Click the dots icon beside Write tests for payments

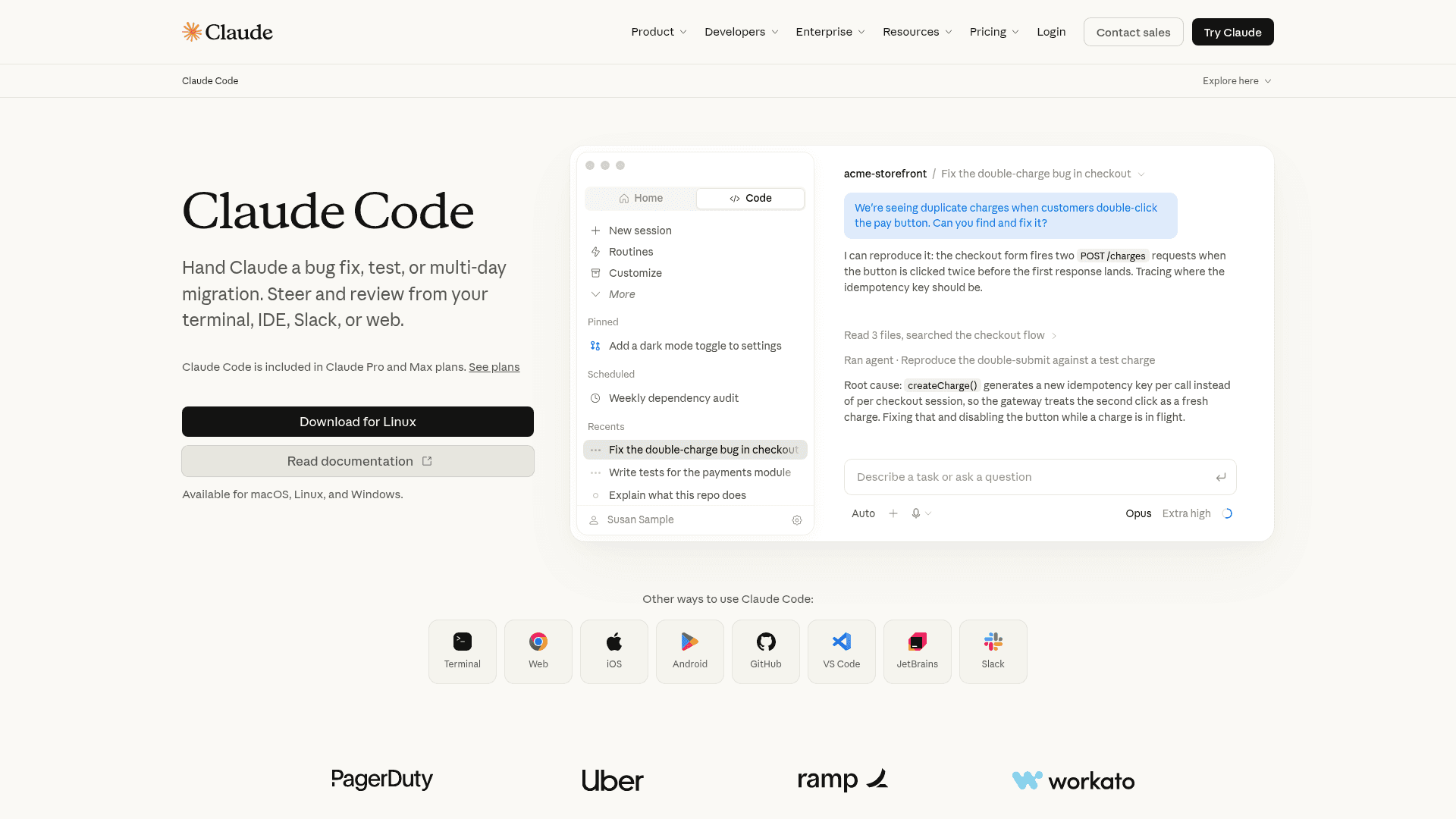click(x=595, y=472)
